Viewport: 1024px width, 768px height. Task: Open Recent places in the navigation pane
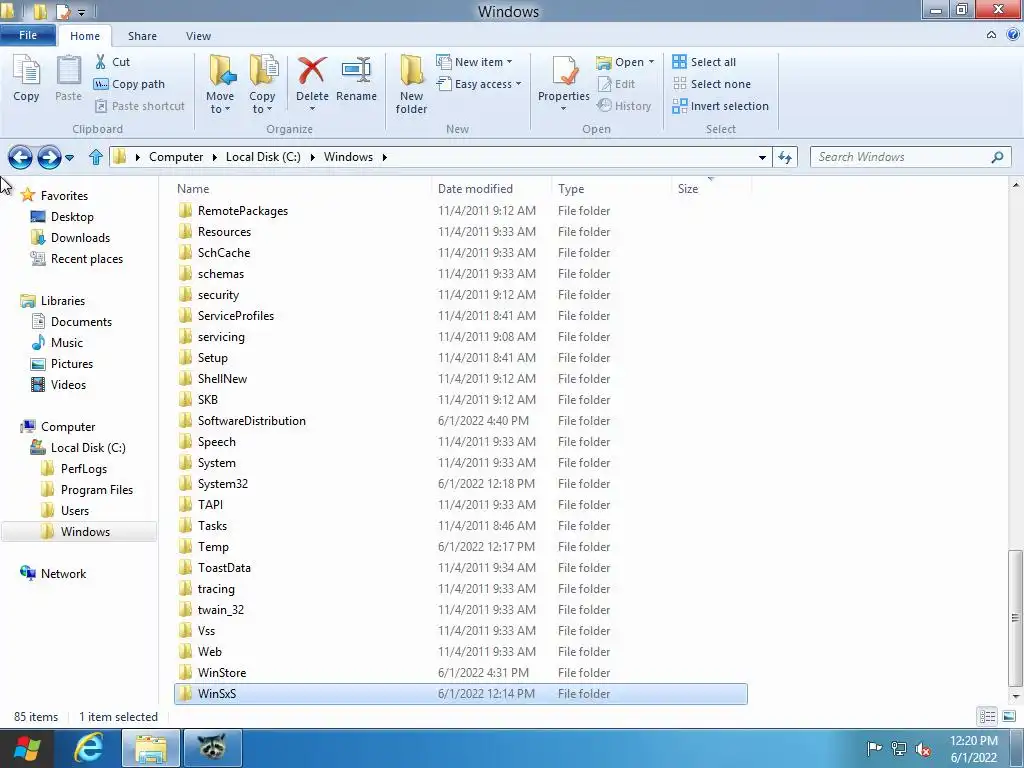pyautogui.click(x=87, y=259)
